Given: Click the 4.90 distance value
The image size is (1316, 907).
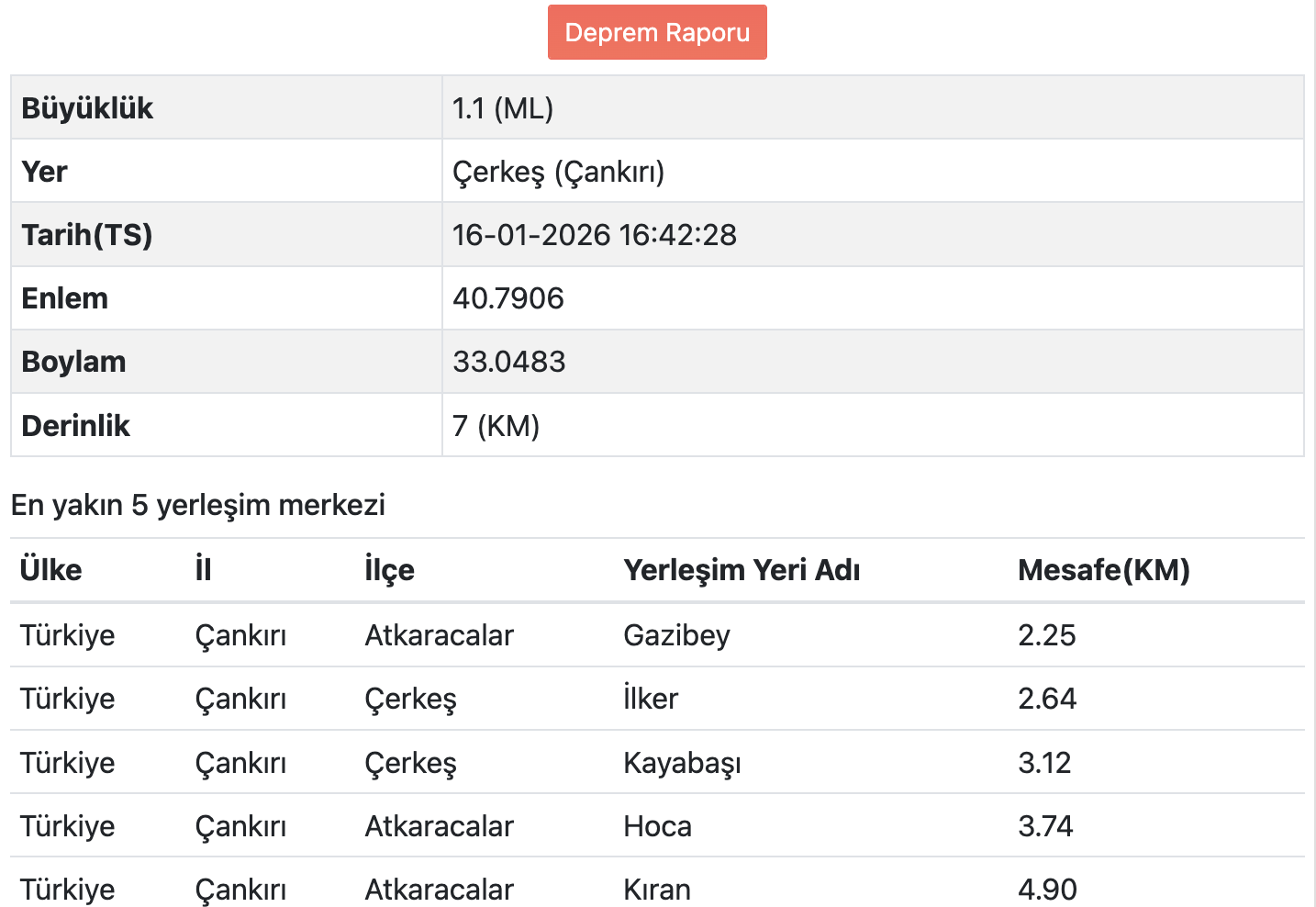Looking at the screenshot, I should coord(1048,890).
